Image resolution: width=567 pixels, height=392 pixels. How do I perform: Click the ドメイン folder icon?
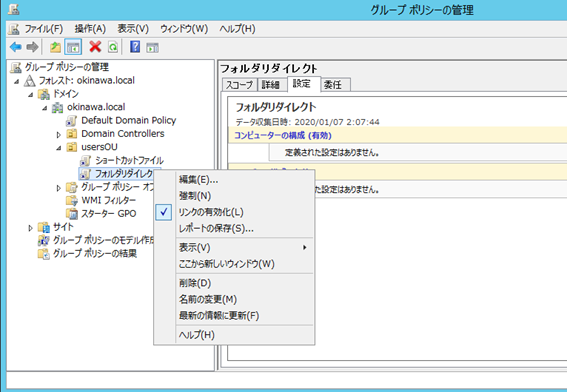(x=44, y=94)
